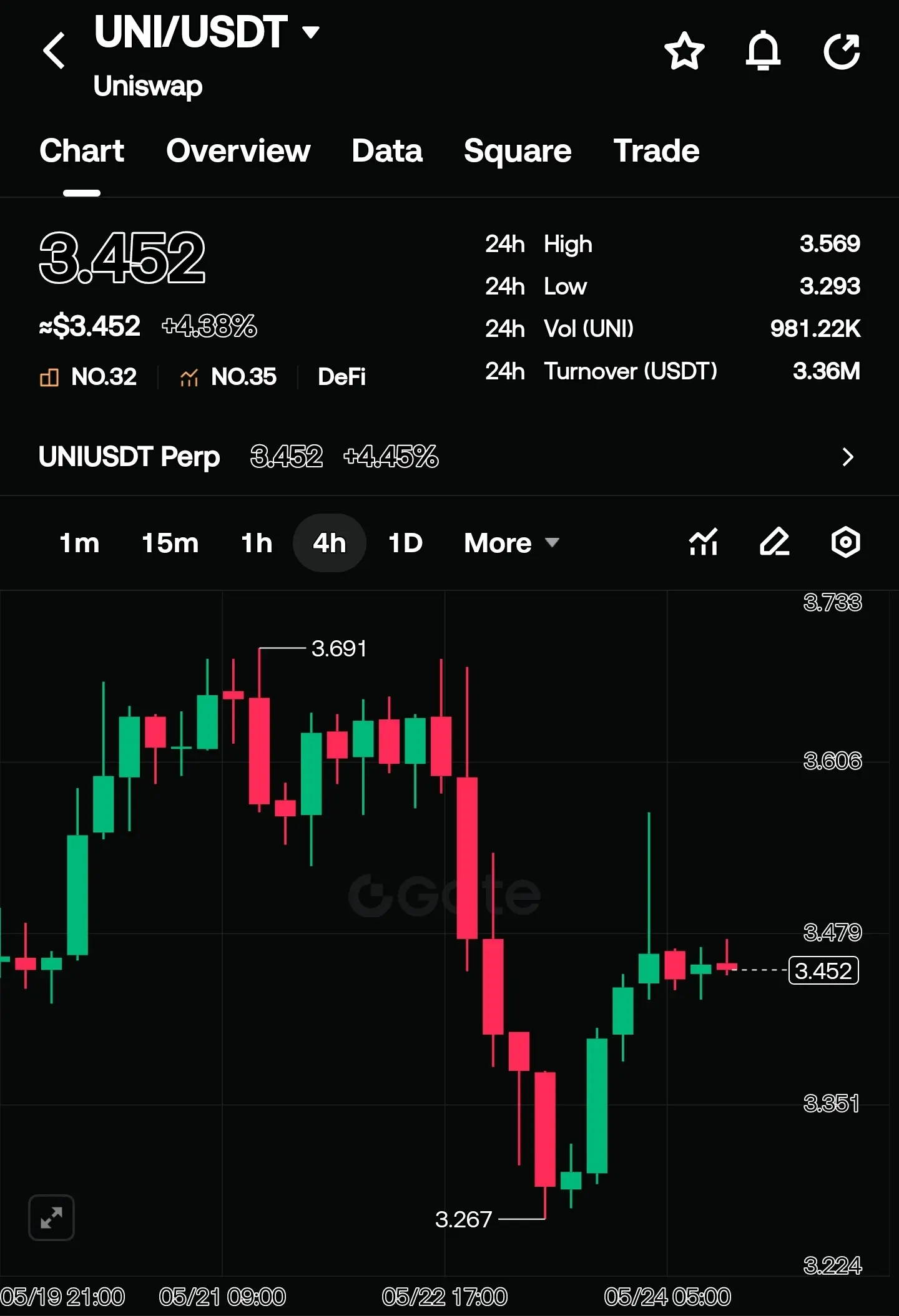This screenshot has height=1316, width=899.
Task: Tap the 24h Vol value 981.22K
Action: click(815, 329)
